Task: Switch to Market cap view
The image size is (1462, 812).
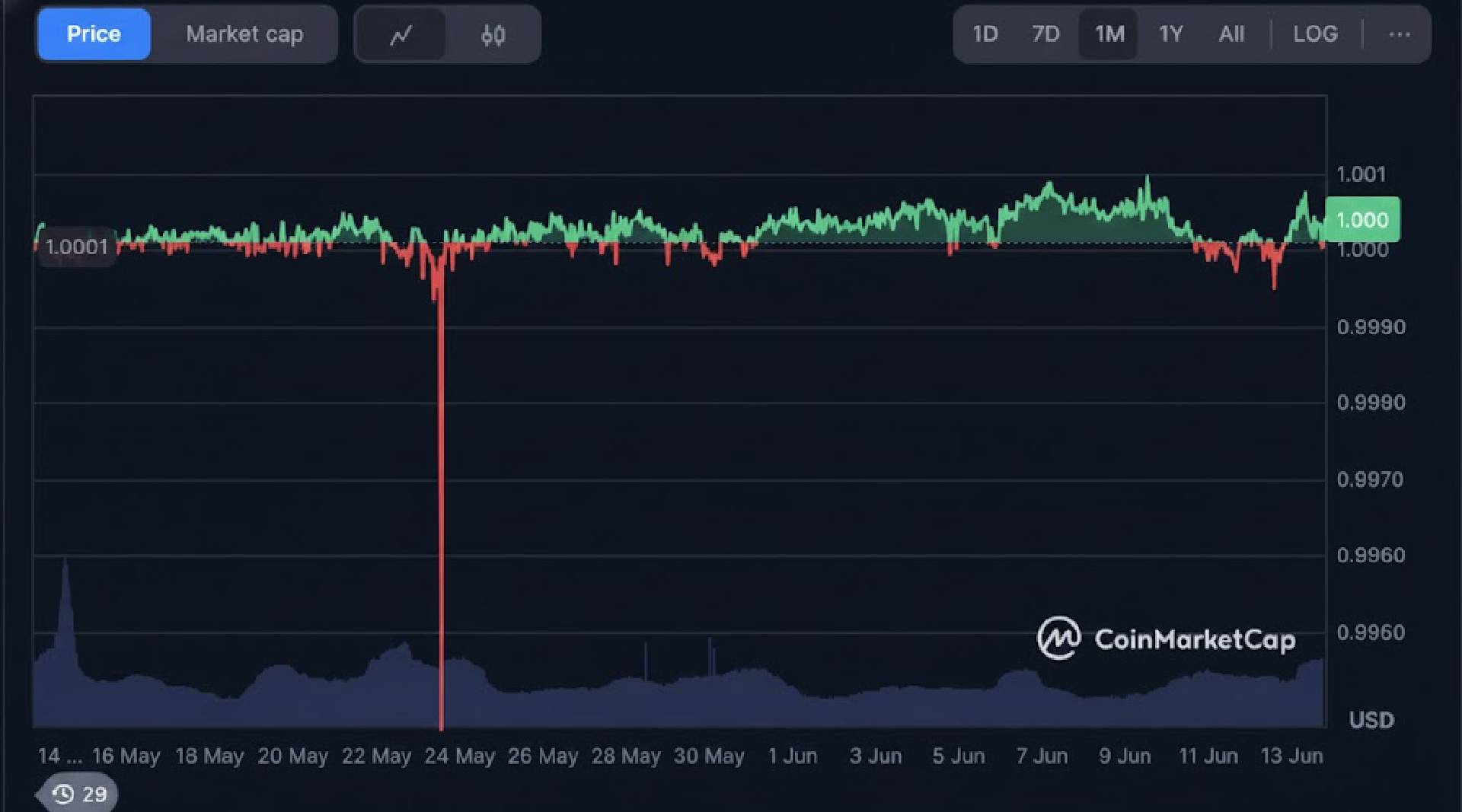Action: pos(243,33)
